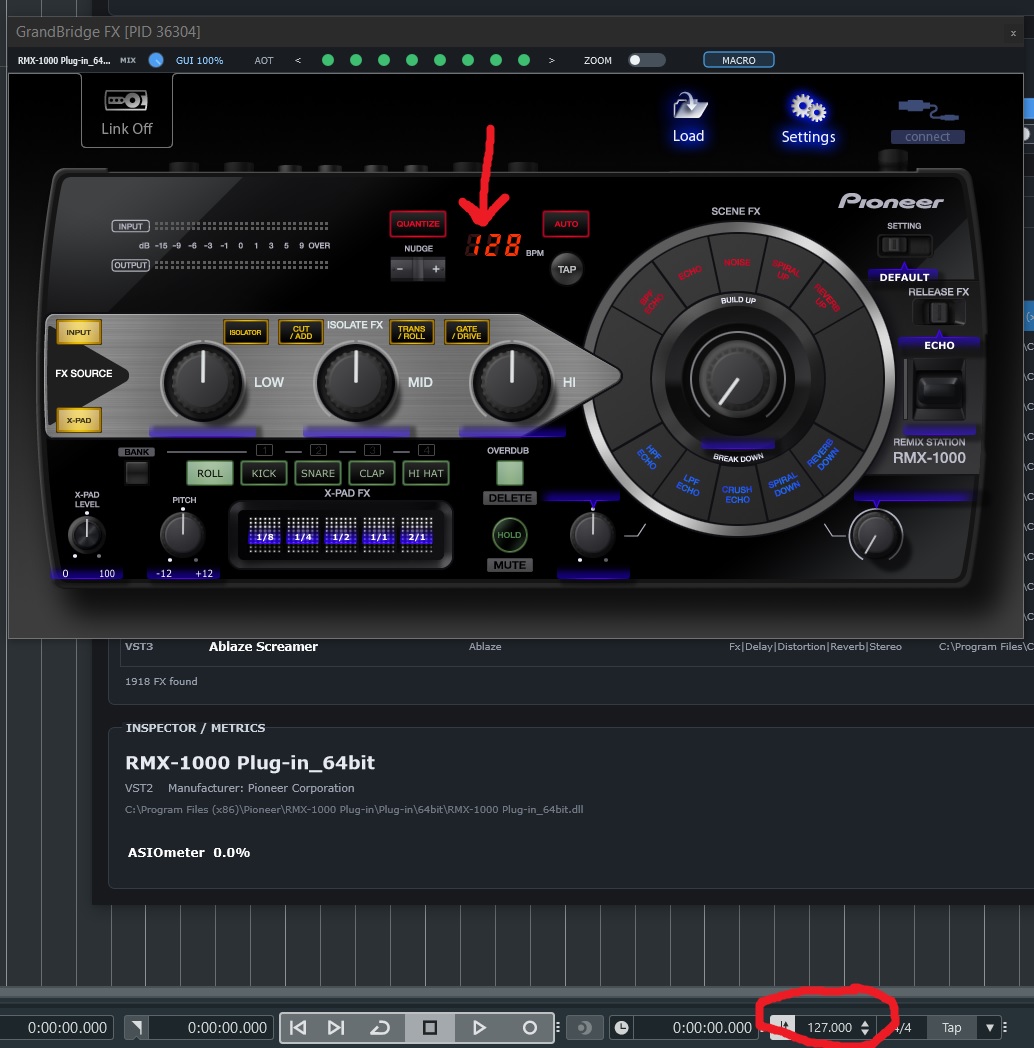Select the ROLL X-Pad FX button
The width and height of the screenshot is (1034, 1048).
tap(210, 473)
